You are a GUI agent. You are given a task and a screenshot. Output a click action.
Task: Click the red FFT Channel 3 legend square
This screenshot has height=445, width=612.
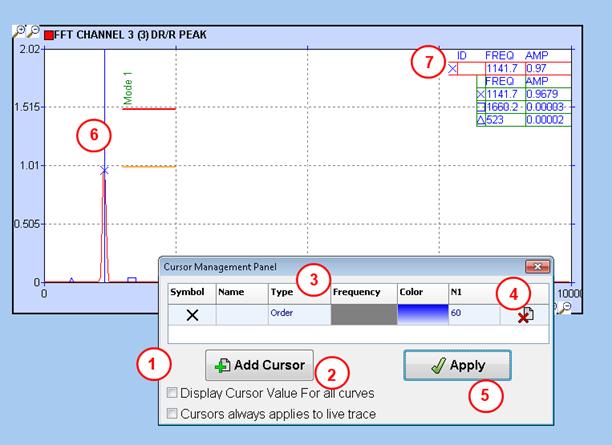pyautogui.click(x=49, y=36)
